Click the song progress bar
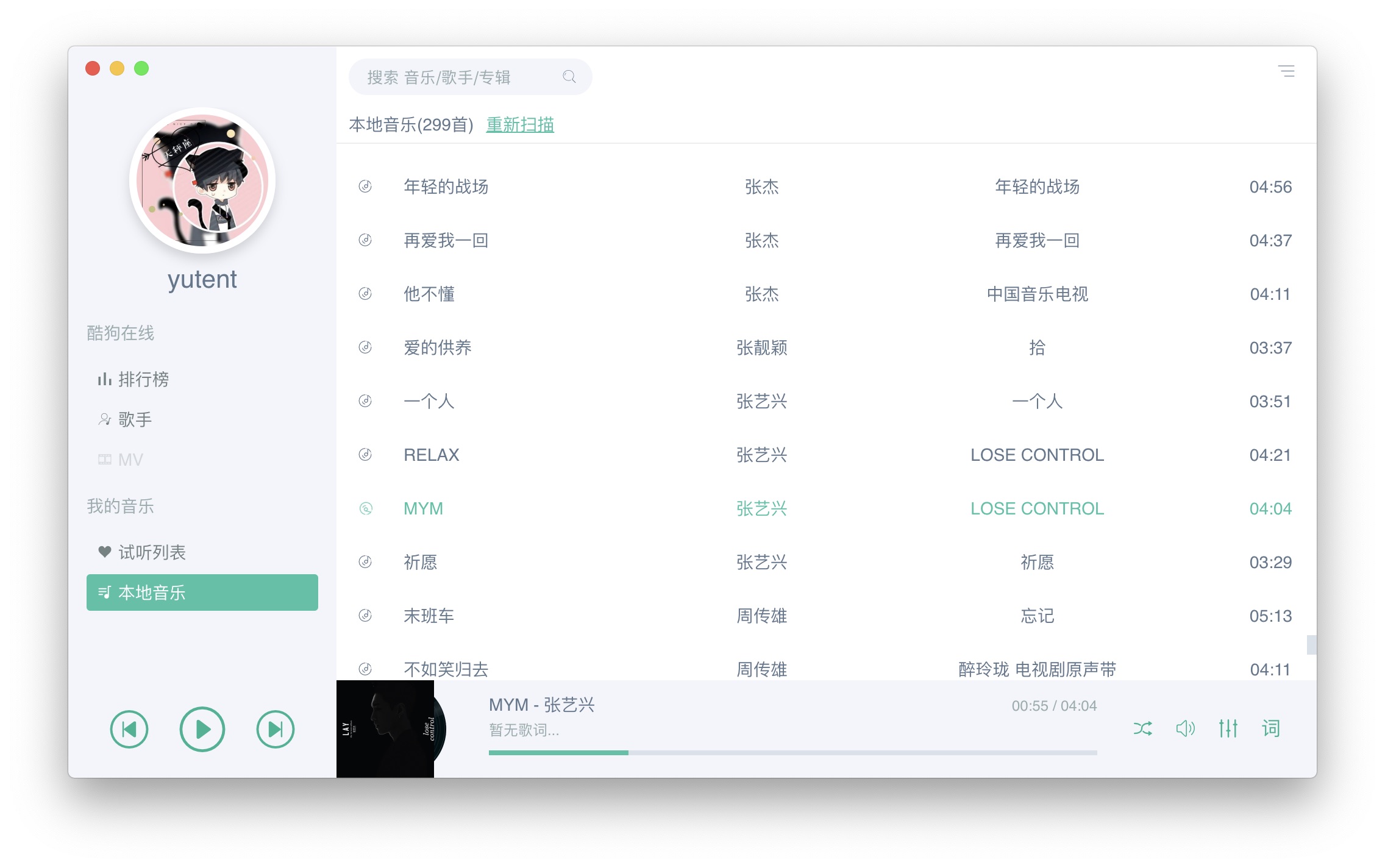1385x868 pixels. [792, 753]
